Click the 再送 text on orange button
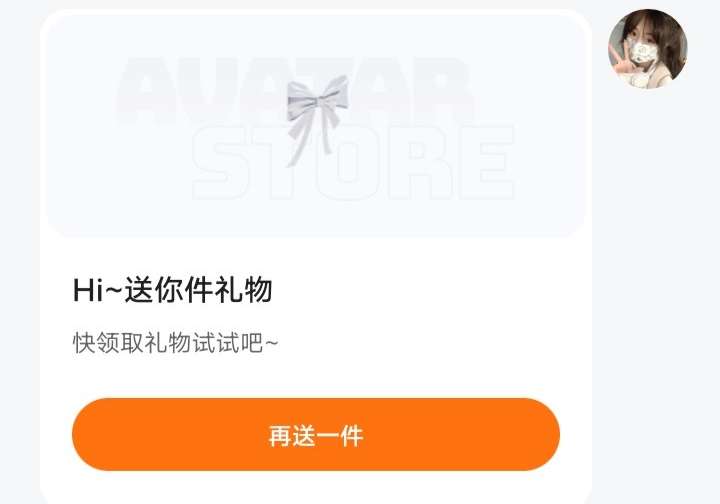 coord(292,436)
